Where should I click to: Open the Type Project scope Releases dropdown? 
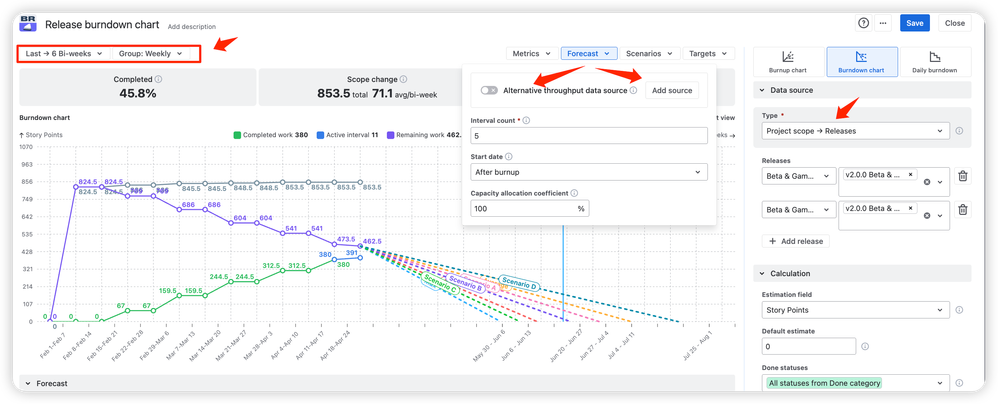(x=855, y=131)
